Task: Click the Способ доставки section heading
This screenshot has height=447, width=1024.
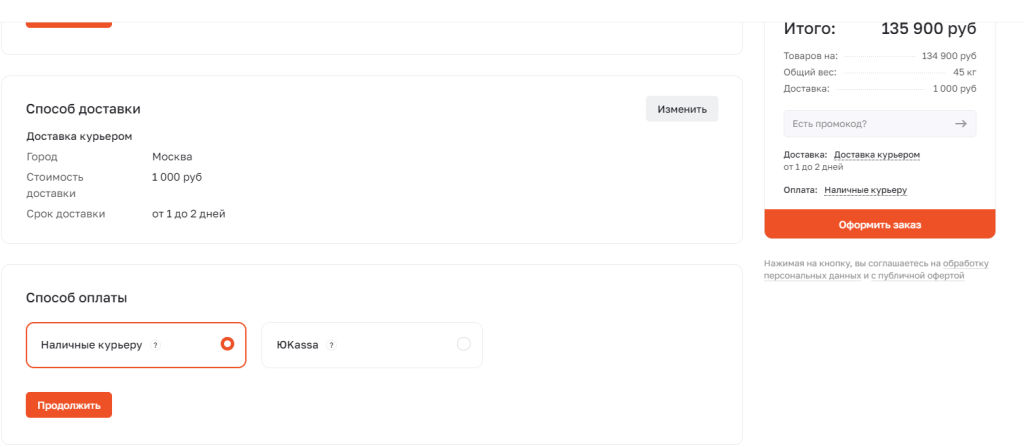Action: point(83,109)
